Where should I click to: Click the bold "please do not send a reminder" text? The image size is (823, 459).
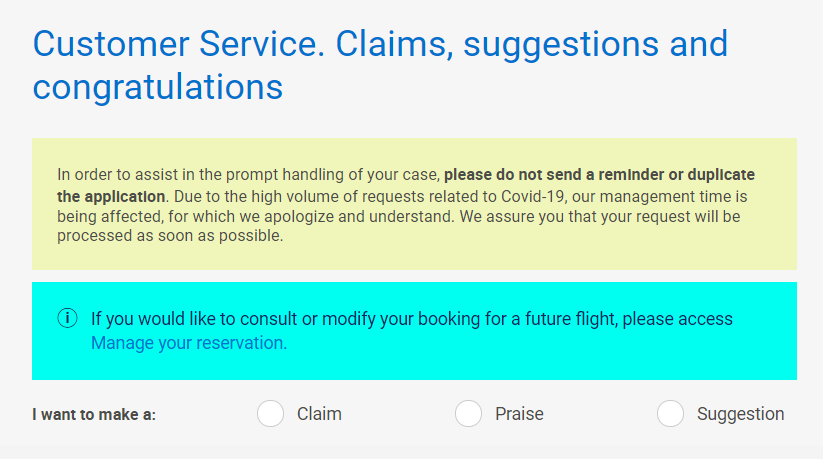click(x=554, y=174)
